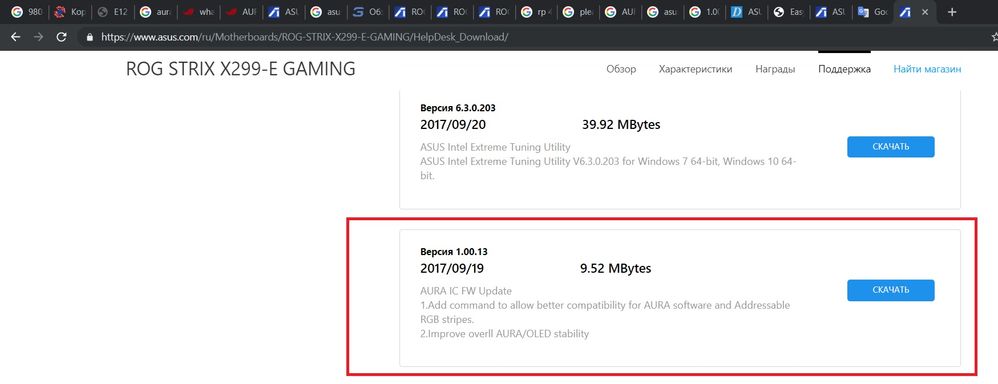
Task: Open the Награды section
Action: click(775, 69)
